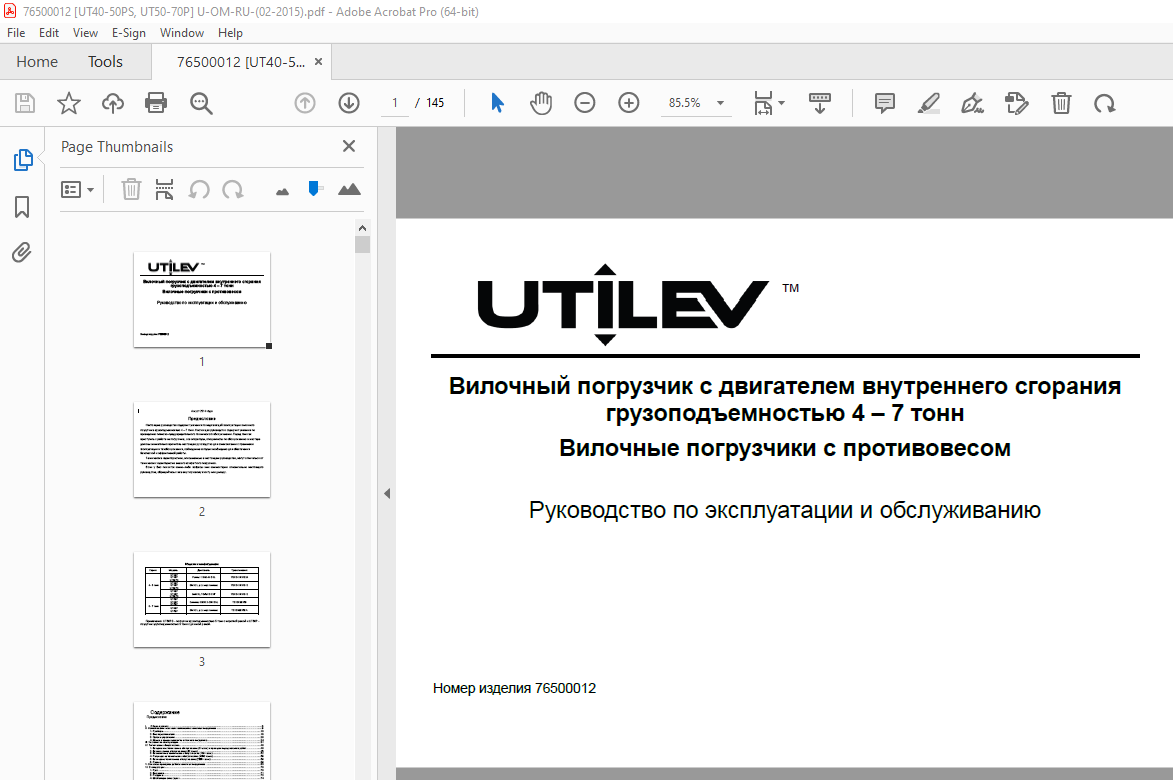Open the View menu
This screenshot has height=780, width=1173.
click(85, 33)
